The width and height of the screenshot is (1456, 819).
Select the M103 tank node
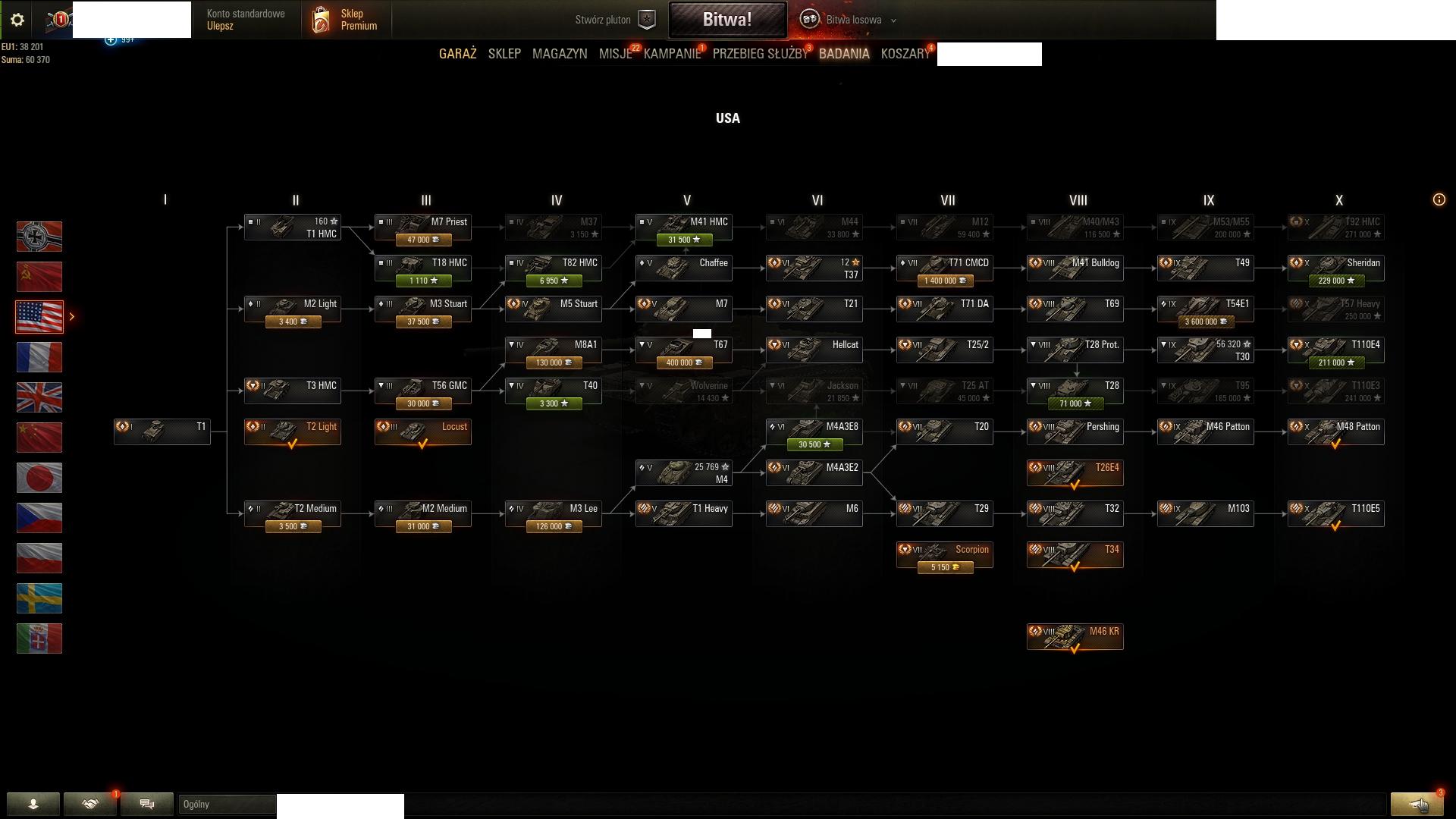point(1206,513)
